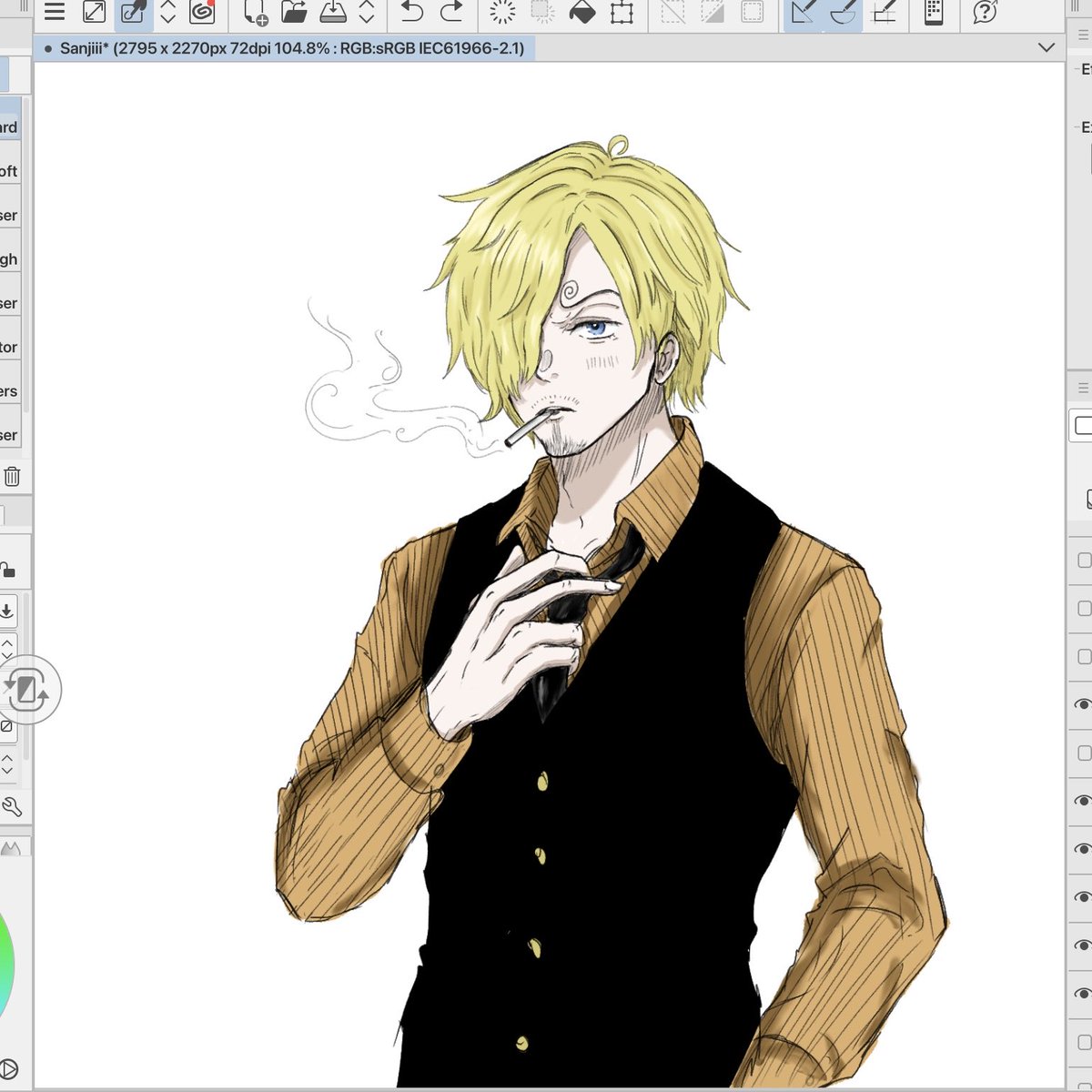Hide the layer with the lowest eye icon
The width and height of the screenshot is (1092, 1092).
tap(1082, 994)
